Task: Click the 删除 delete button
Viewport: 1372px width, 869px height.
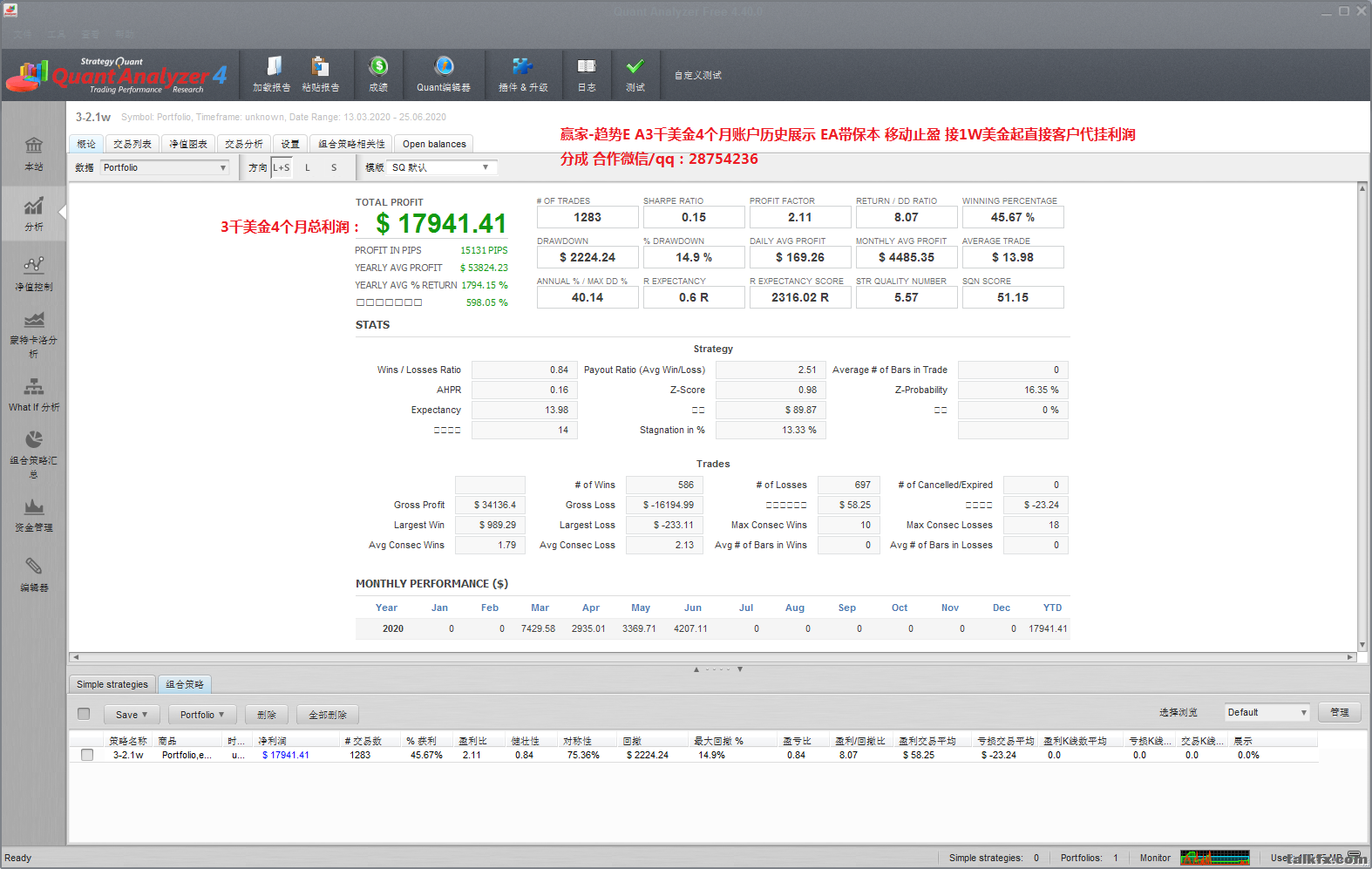Action: [267, 715]
